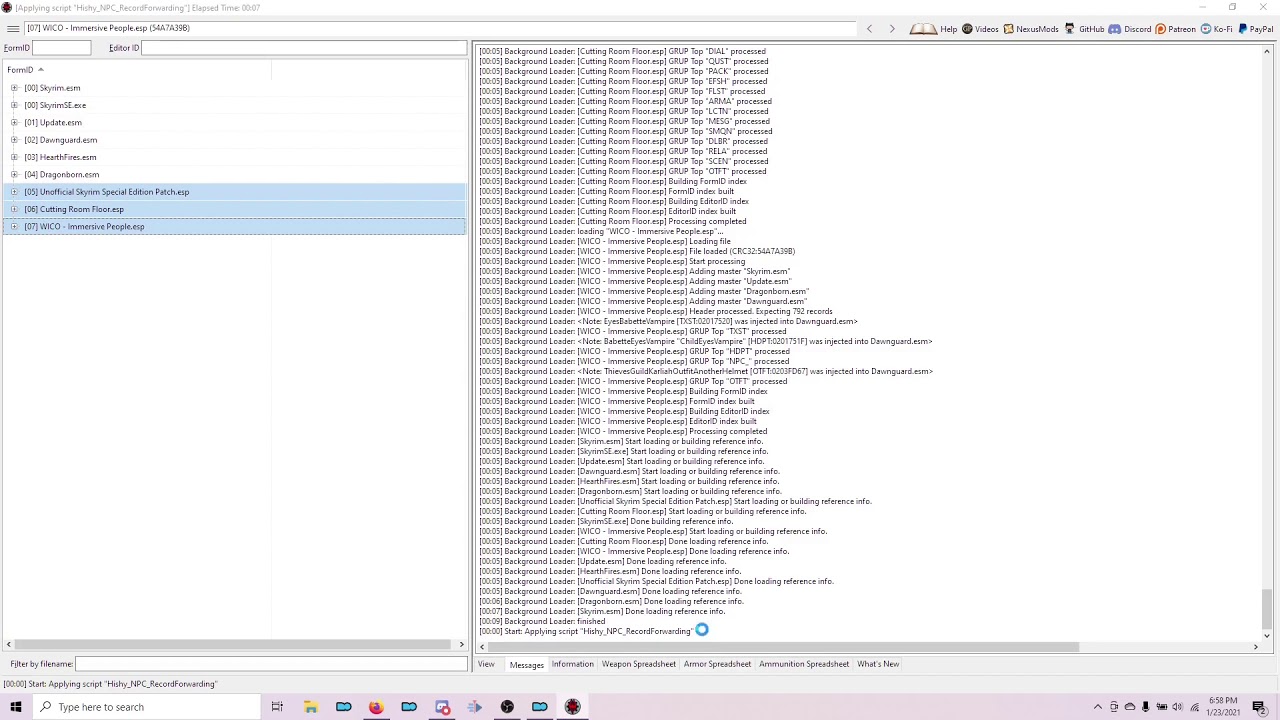The image size is (1280, 720).
Task: Open the What's New tab
Action: (x=878, y=664)
